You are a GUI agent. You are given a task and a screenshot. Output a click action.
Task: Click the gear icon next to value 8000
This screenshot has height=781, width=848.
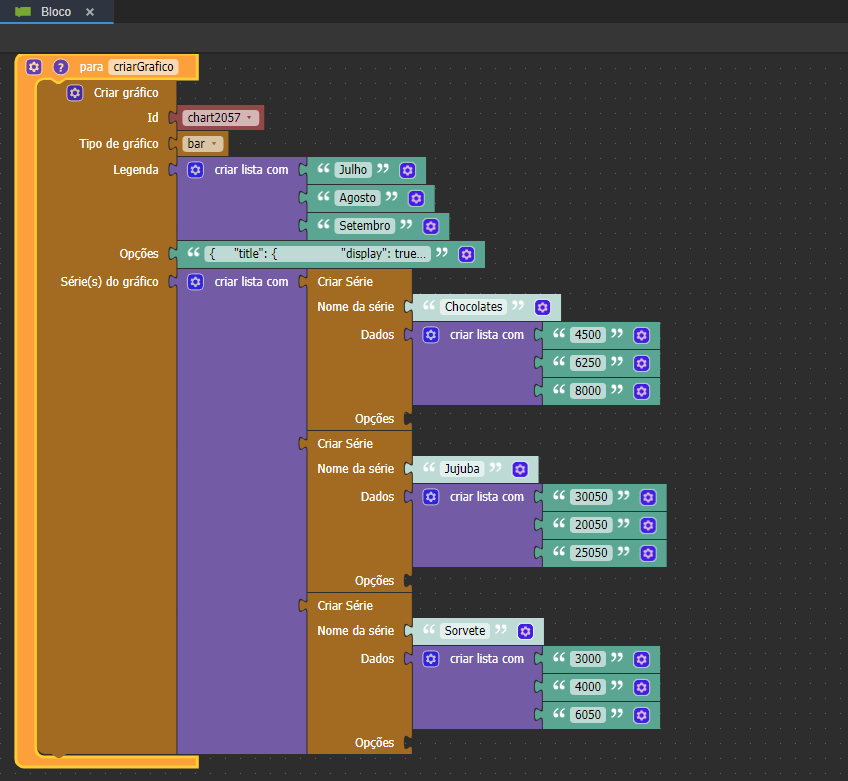pyautogui.click(x=641, y=391)
